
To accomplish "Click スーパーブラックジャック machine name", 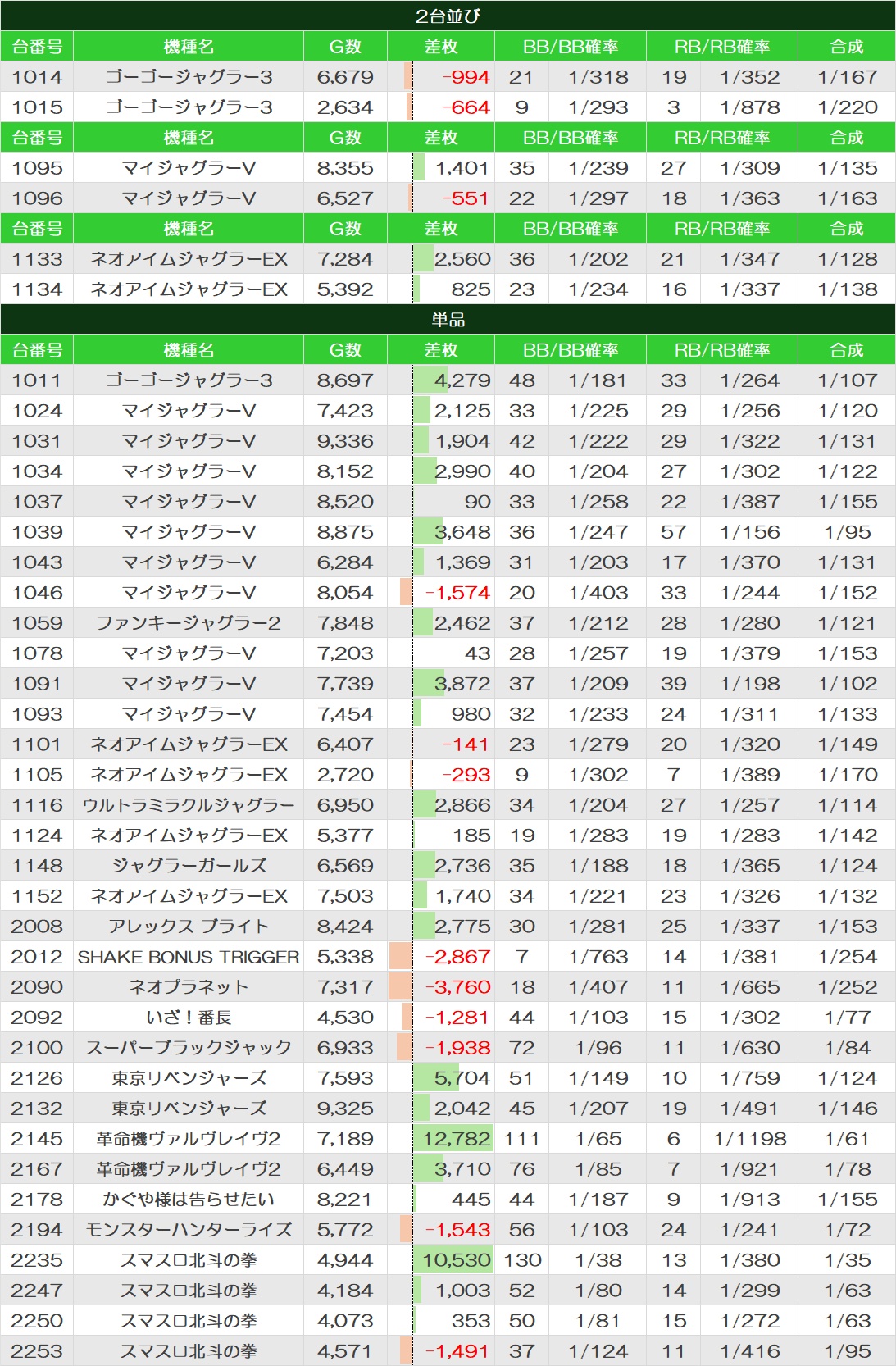I will point(189,1048).
